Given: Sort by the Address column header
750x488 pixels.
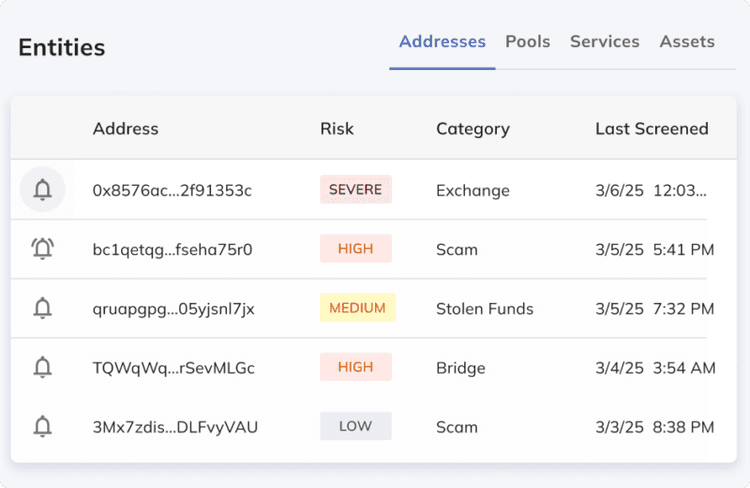Looking at the screenshot, I should click(125, 129).
